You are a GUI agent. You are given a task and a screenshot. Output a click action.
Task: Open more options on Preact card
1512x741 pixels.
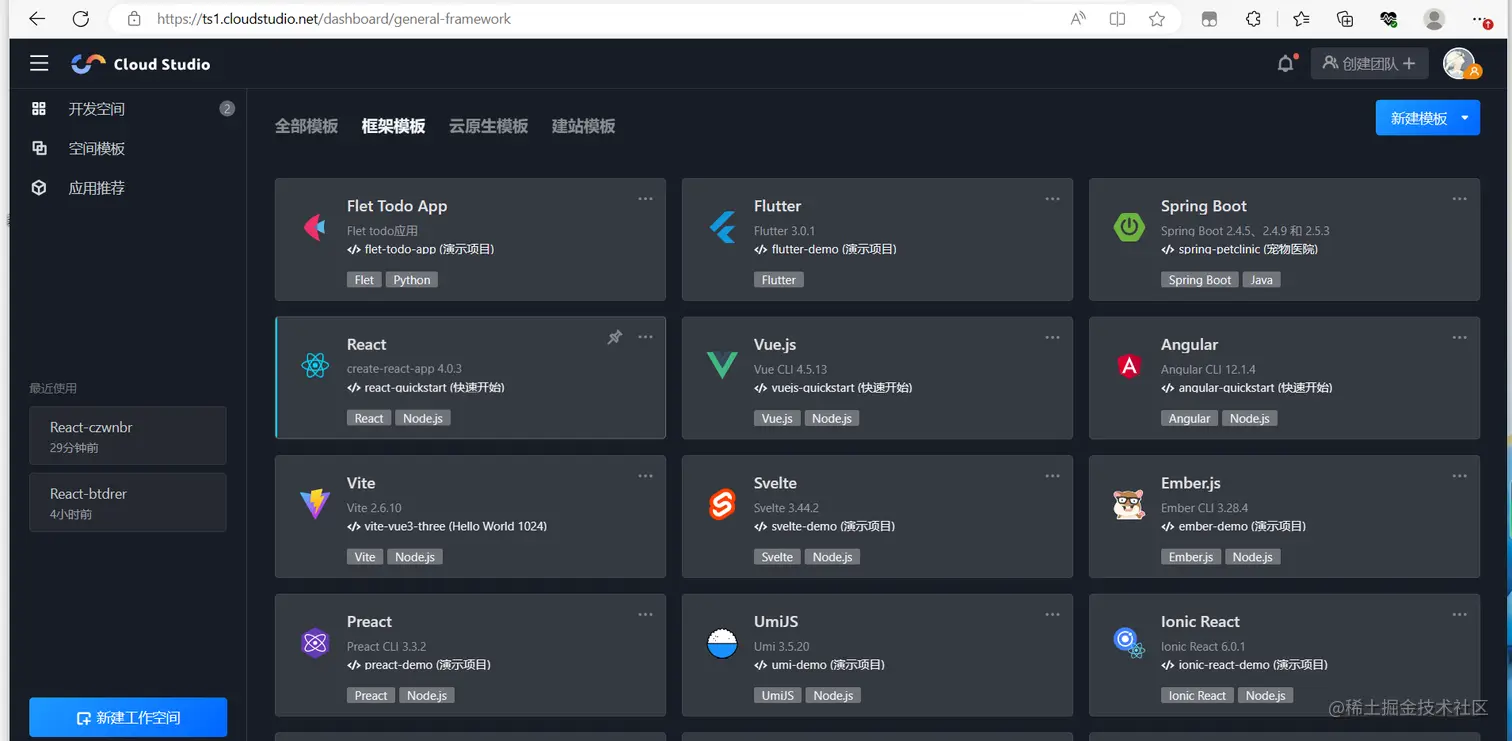pyautogui.click(x=646, y=614)
